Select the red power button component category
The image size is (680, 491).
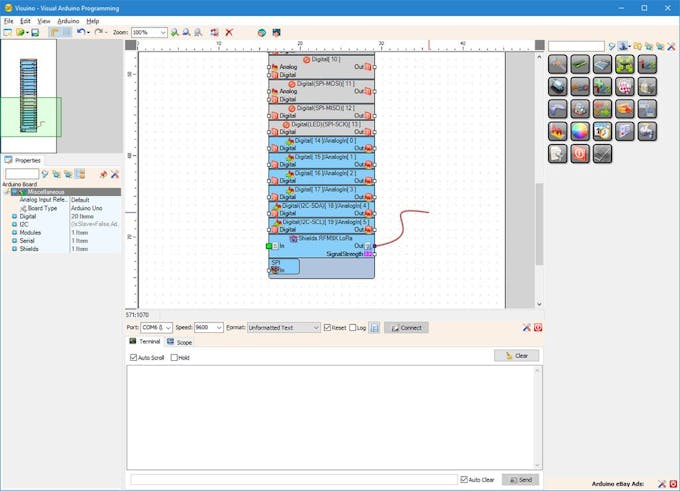pyautogui.click(x=580, y=154)
